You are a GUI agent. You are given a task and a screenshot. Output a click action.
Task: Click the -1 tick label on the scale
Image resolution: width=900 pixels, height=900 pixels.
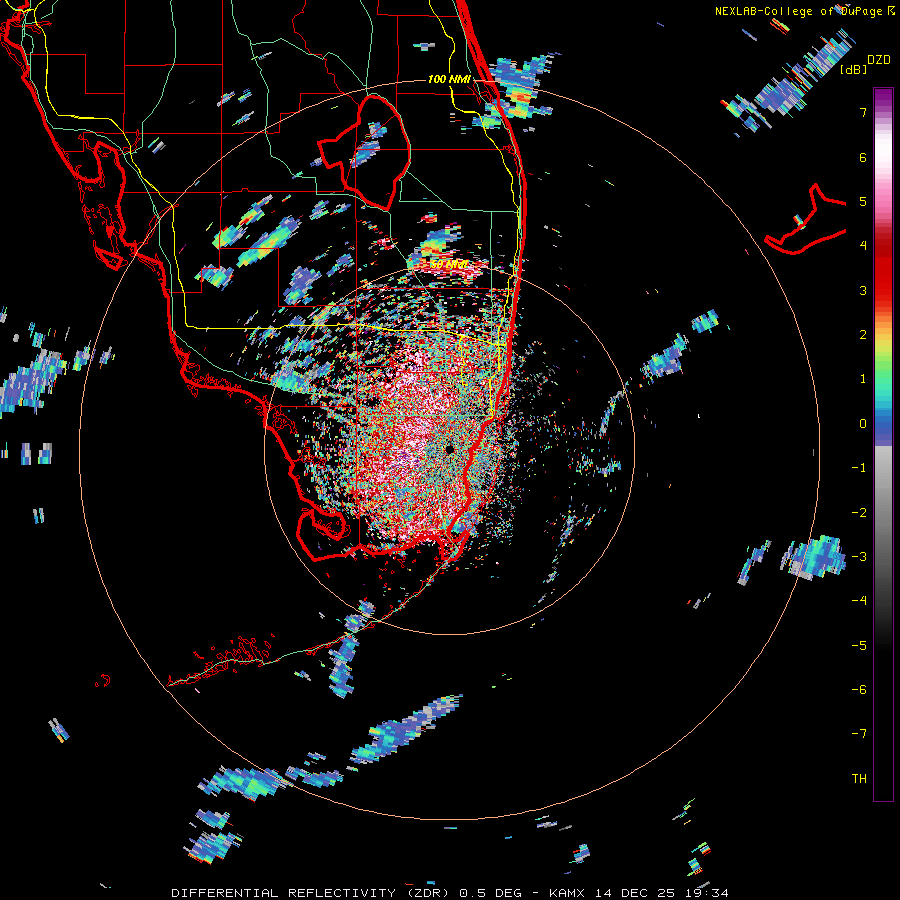pos(859,468)
